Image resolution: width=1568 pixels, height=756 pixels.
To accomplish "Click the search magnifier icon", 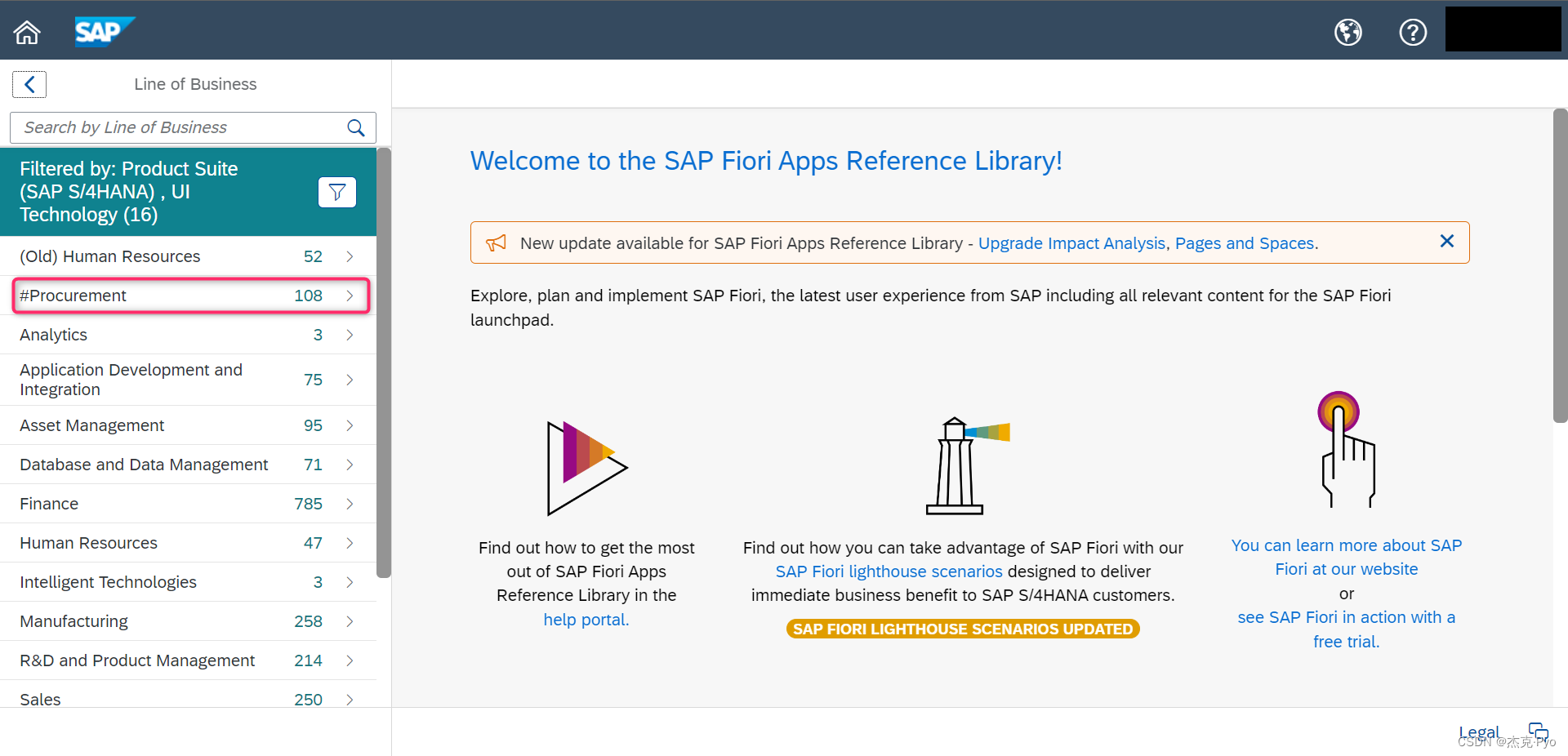I will coord(355,127).
